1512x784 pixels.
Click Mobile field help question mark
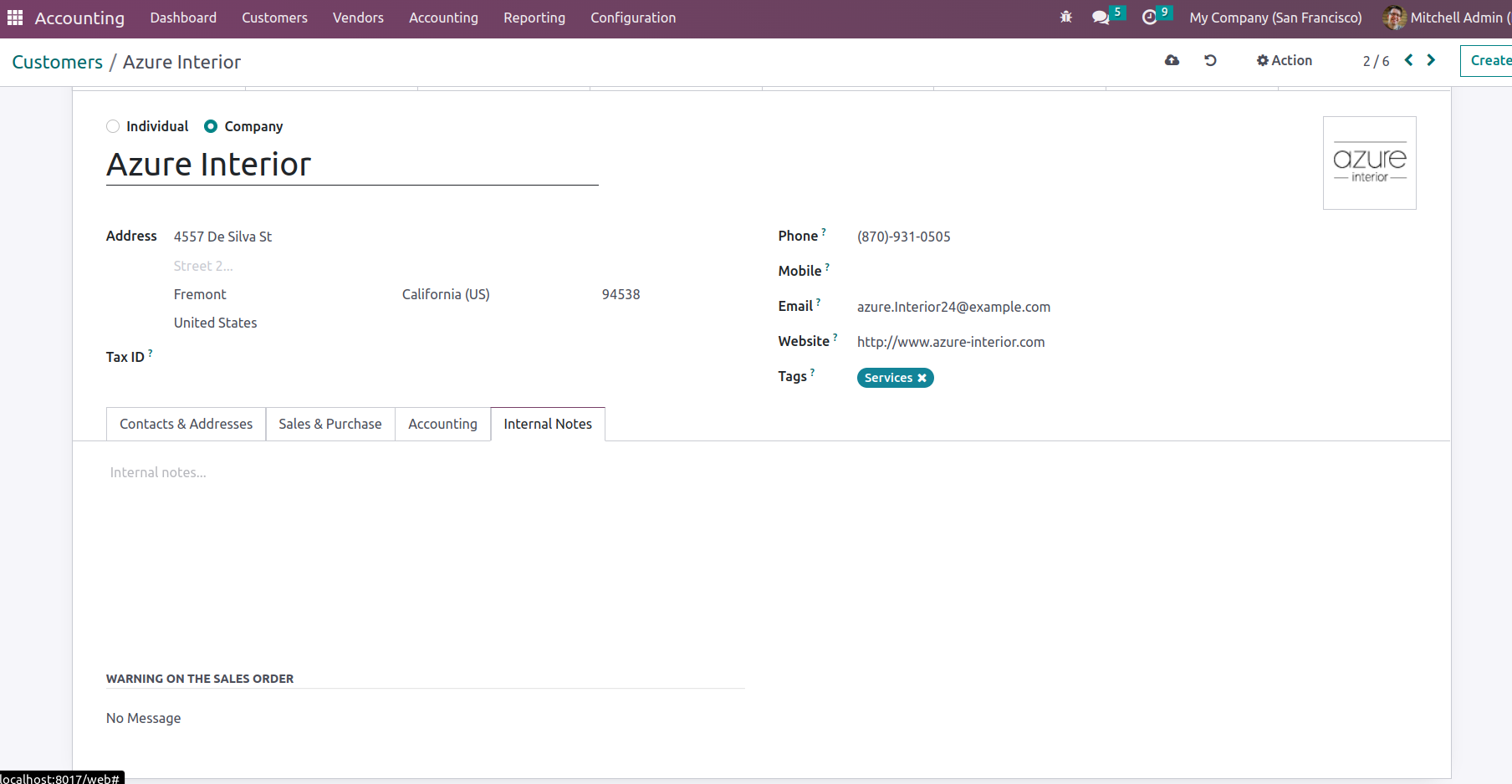coord(827,267)
